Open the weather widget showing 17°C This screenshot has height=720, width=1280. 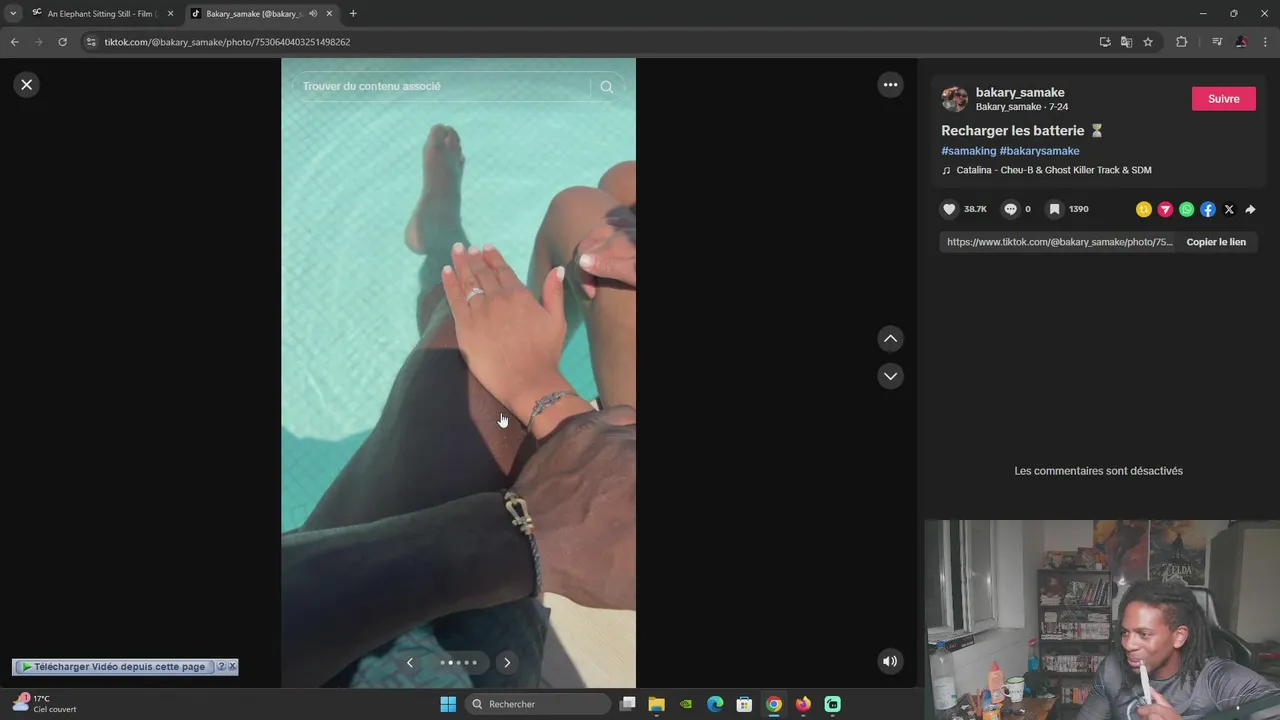point(45,704)
